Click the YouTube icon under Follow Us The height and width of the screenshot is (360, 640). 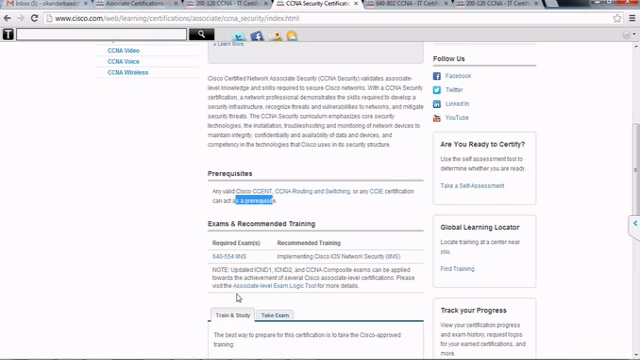[x=437, y=118]
